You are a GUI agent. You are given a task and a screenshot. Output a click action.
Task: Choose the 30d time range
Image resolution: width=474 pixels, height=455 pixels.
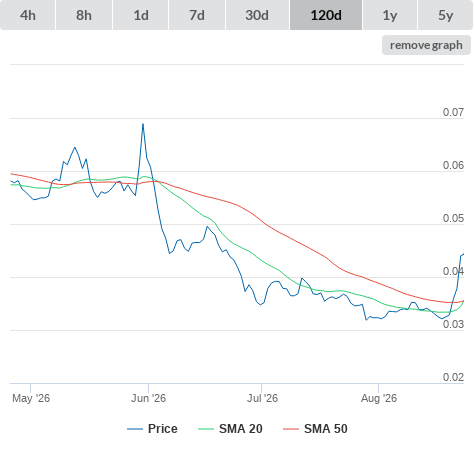(x=257, y=15)
